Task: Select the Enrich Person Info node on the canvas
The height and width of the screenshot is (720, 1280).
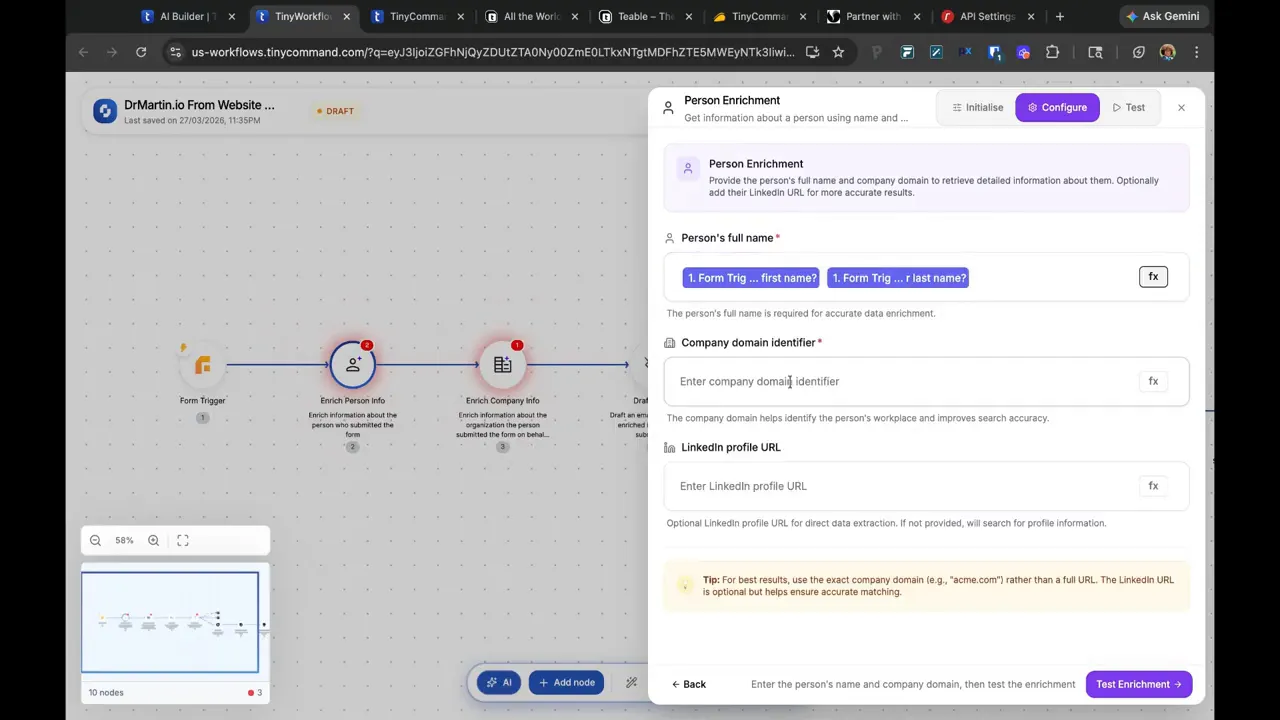Action: [x=352, y=363]
